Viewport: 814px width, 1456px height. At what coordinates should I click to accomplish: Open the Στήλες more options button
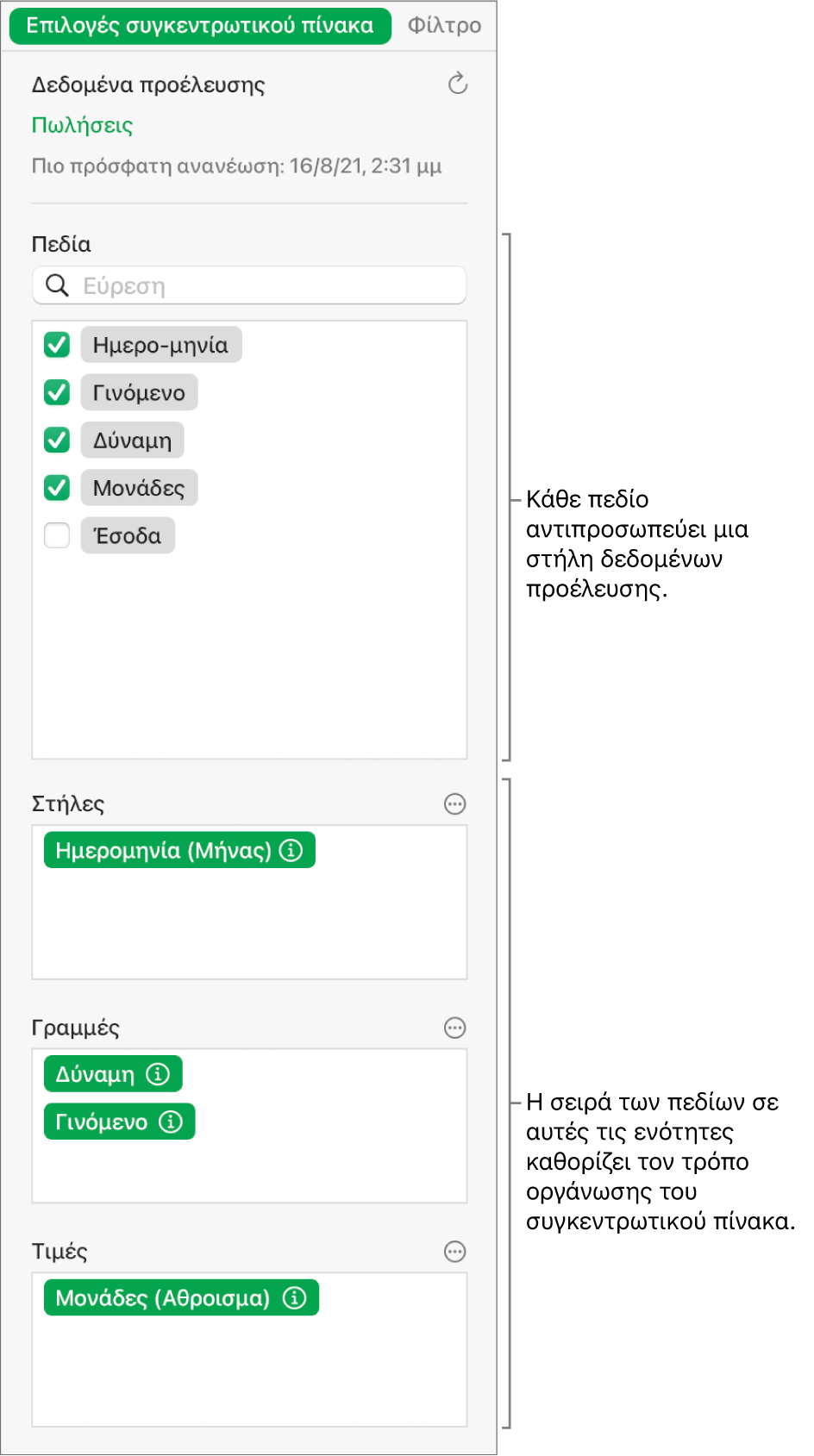pos(454,804)
